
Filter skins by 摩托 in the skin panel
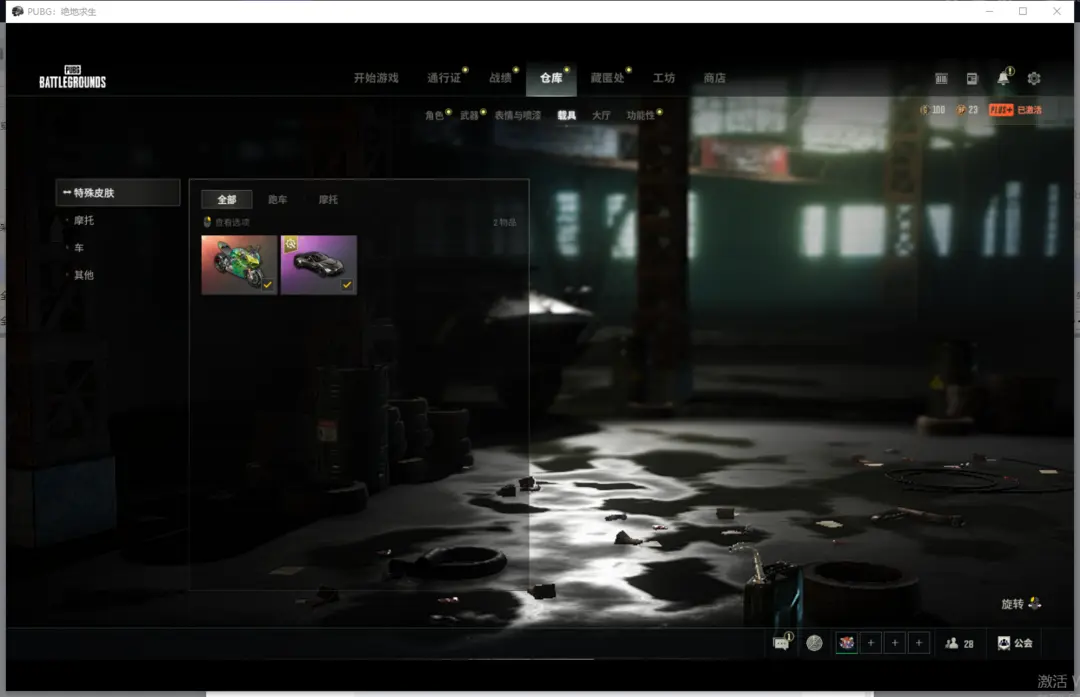pos(329,199)
